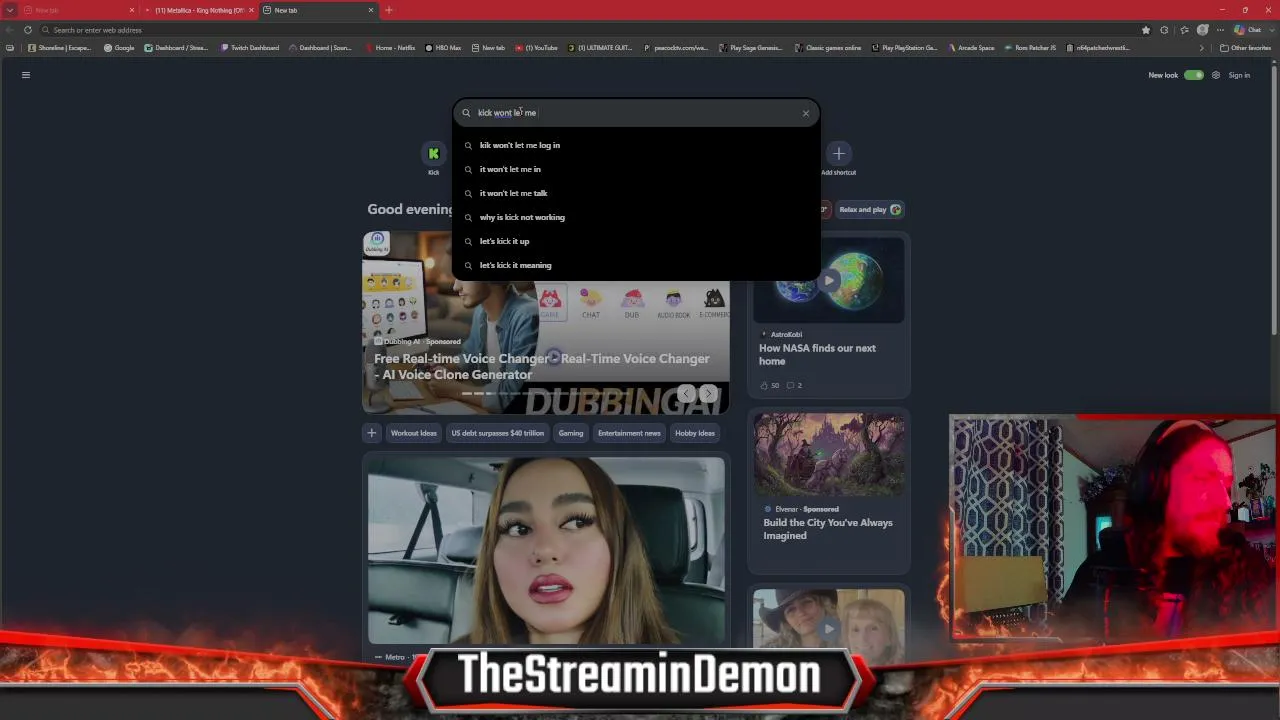Screen dimensions: 1280x720
Task: Select suggestion 'let's kick it meaning'
Action: coord(636,265)
